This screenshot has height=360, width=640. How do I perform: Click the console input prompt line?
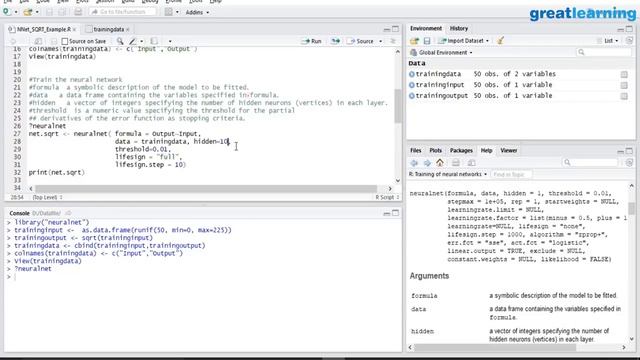click(x=203, y=277)
